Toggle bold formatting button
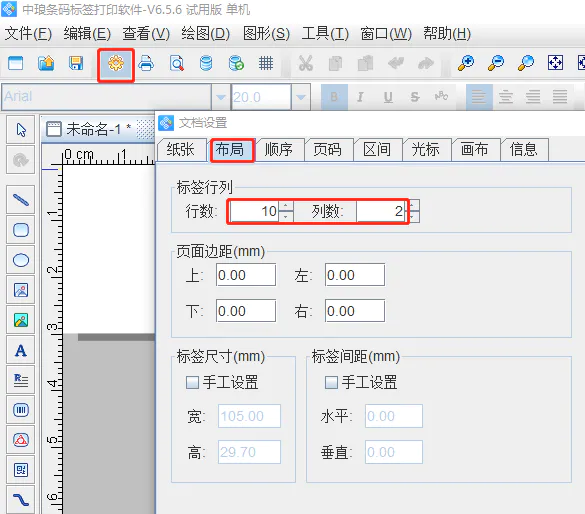The height and width of the screenshot is (514, 585). (x=334, y=97)
